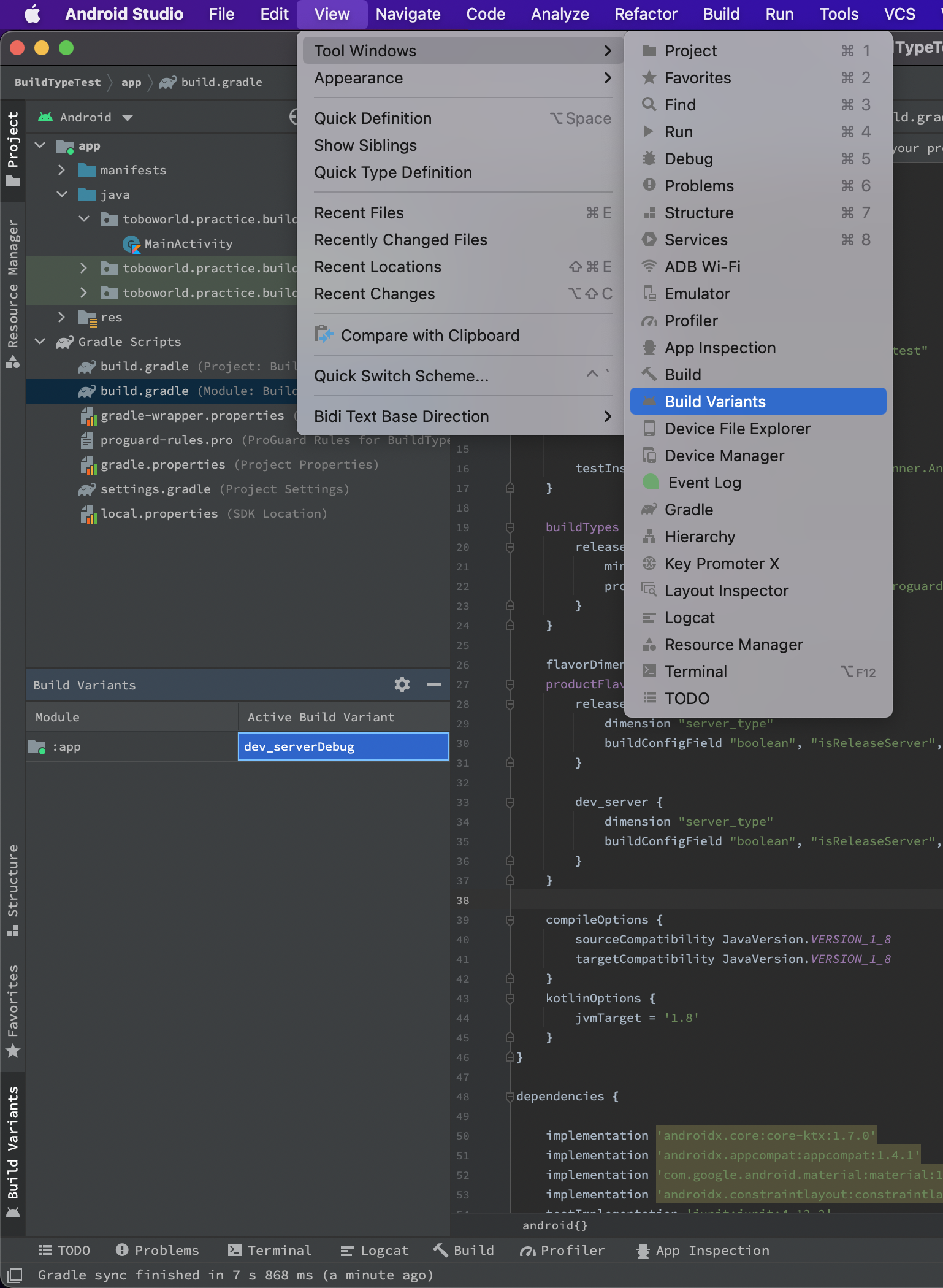Fold the dependencies block in gutter
The width and height of the screenshot is (943, 1288).
(510, 1097)
